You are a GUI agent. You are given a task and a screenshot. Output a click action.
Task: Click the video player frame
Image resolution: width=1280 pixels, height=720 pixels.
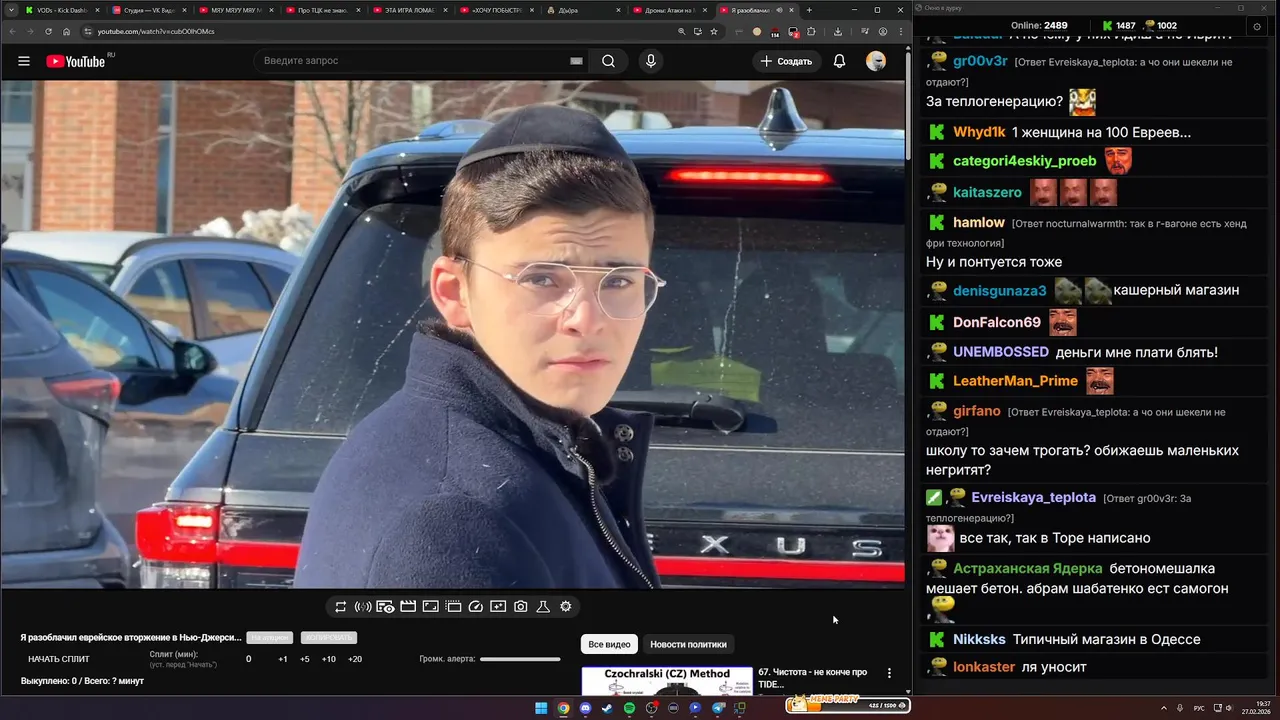[x=452, y=335]
